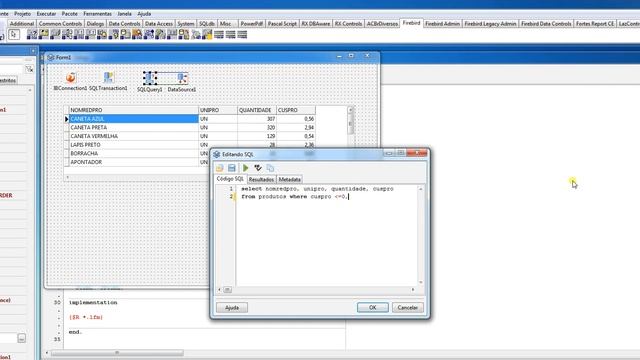Switch to RX Controls palette tab
This screenshot has width=640, height=360.
348,24
